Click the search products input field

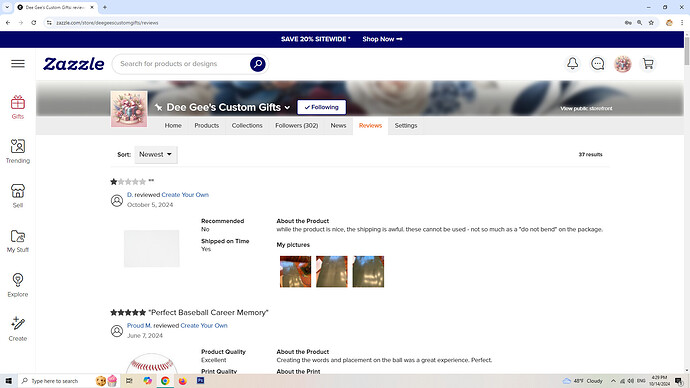point(183,64)
